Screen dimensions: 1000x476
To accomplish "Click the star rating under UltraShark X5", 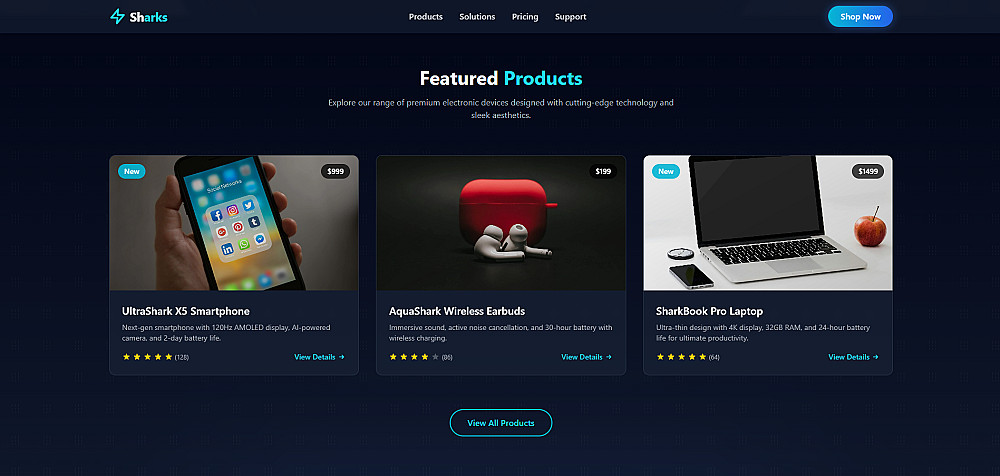I will pyautogui.click(x=147, y=357).
